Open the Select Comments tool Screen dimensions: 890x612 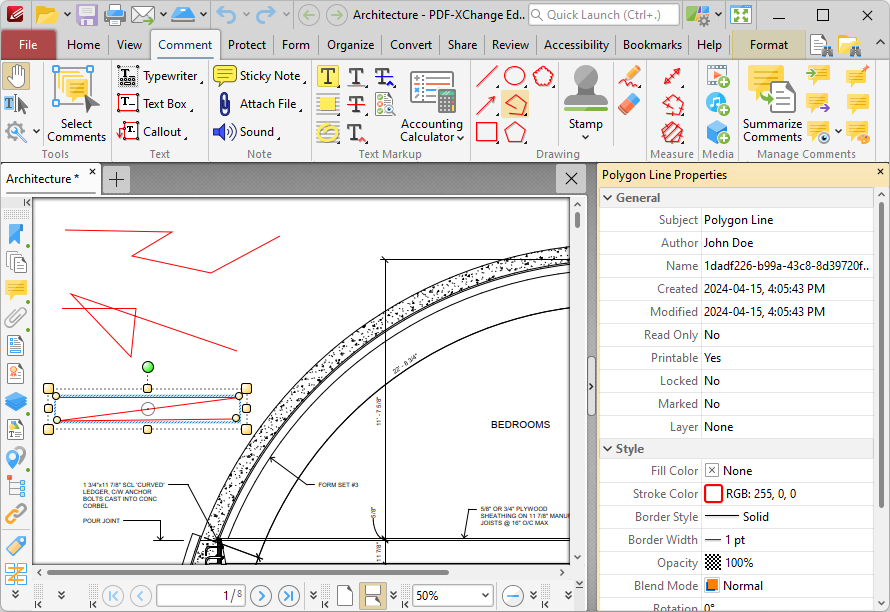(76, 103)
